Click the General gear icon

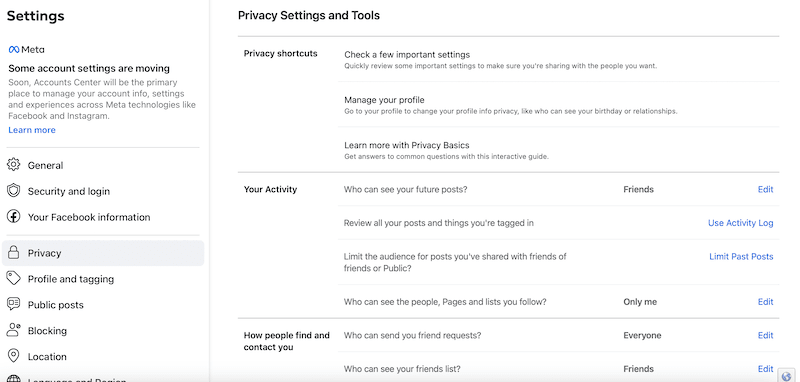[13, 165]
